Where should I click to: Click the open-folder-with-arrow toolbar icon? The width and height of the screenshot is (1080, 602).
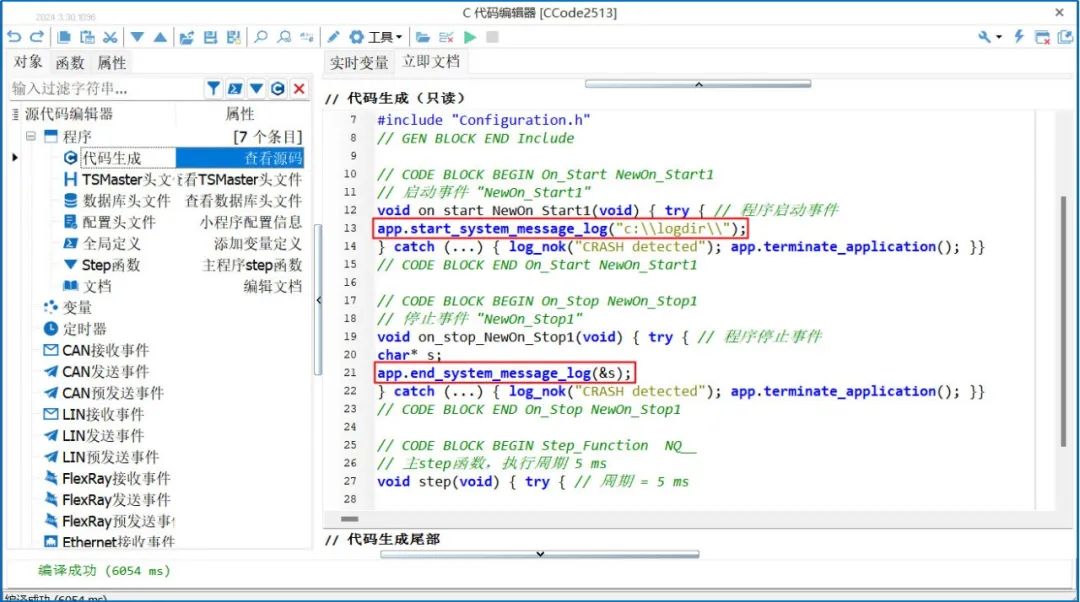click(x=187, y=37)
